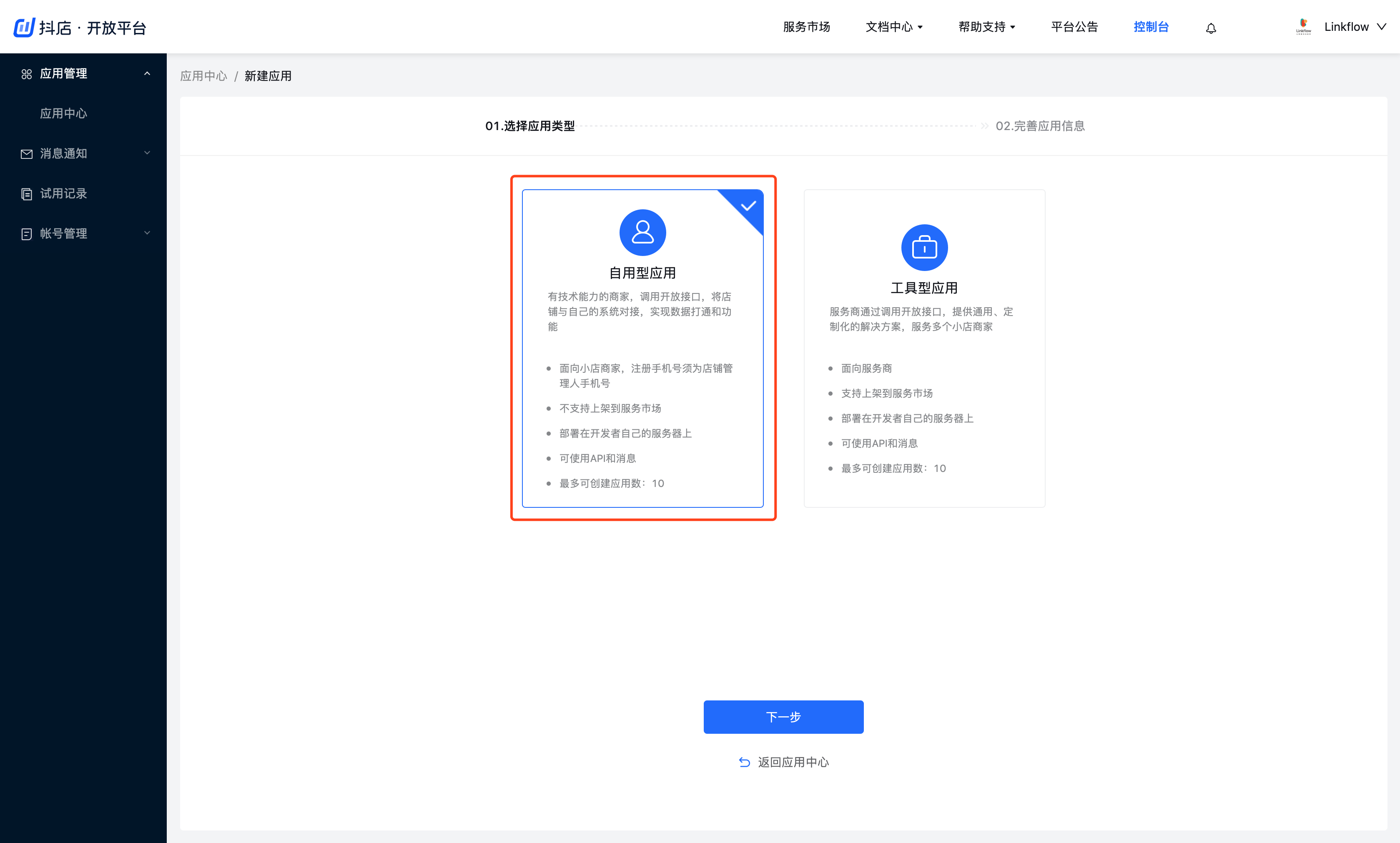Select the 工具型应用 card
This screenshot has width=1400, height=843.
(924, 348)
